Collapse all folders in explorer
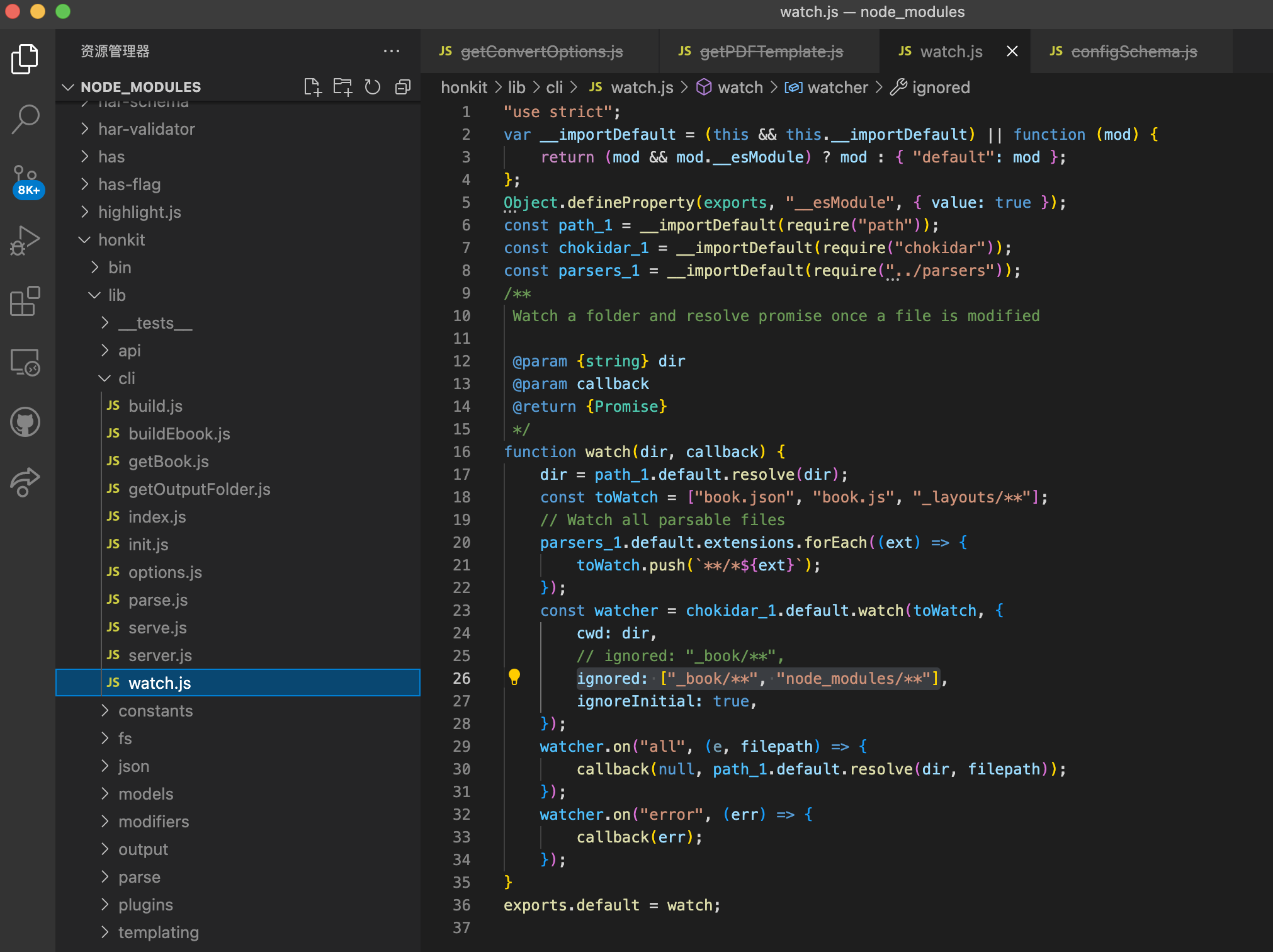The image size is (1273, 952). point(403,87)
